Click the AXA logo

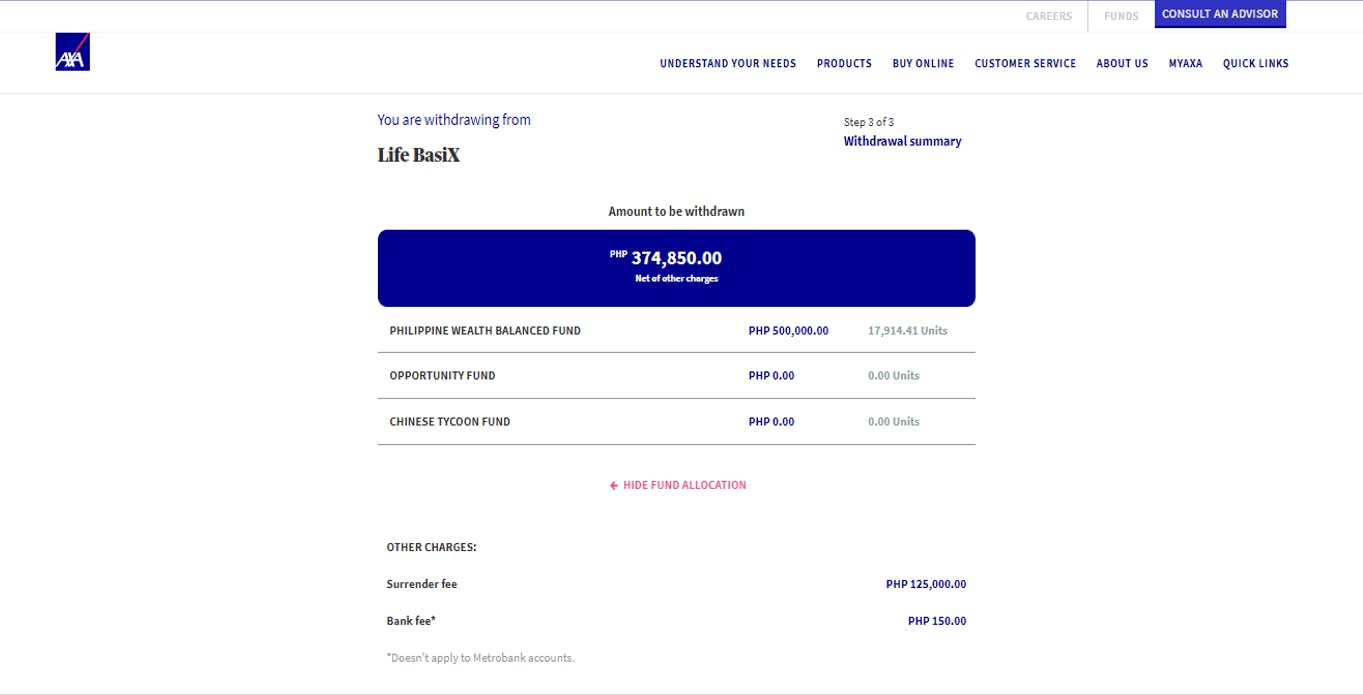[x=71, y=52]
